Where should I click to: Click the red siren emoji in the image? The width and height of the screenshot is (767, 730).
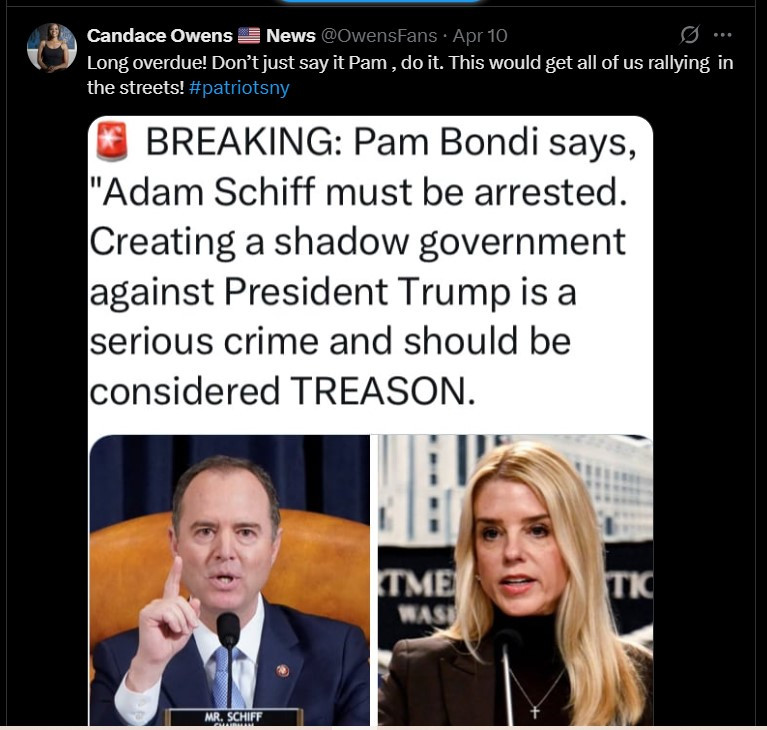click(x=112, y=141)
